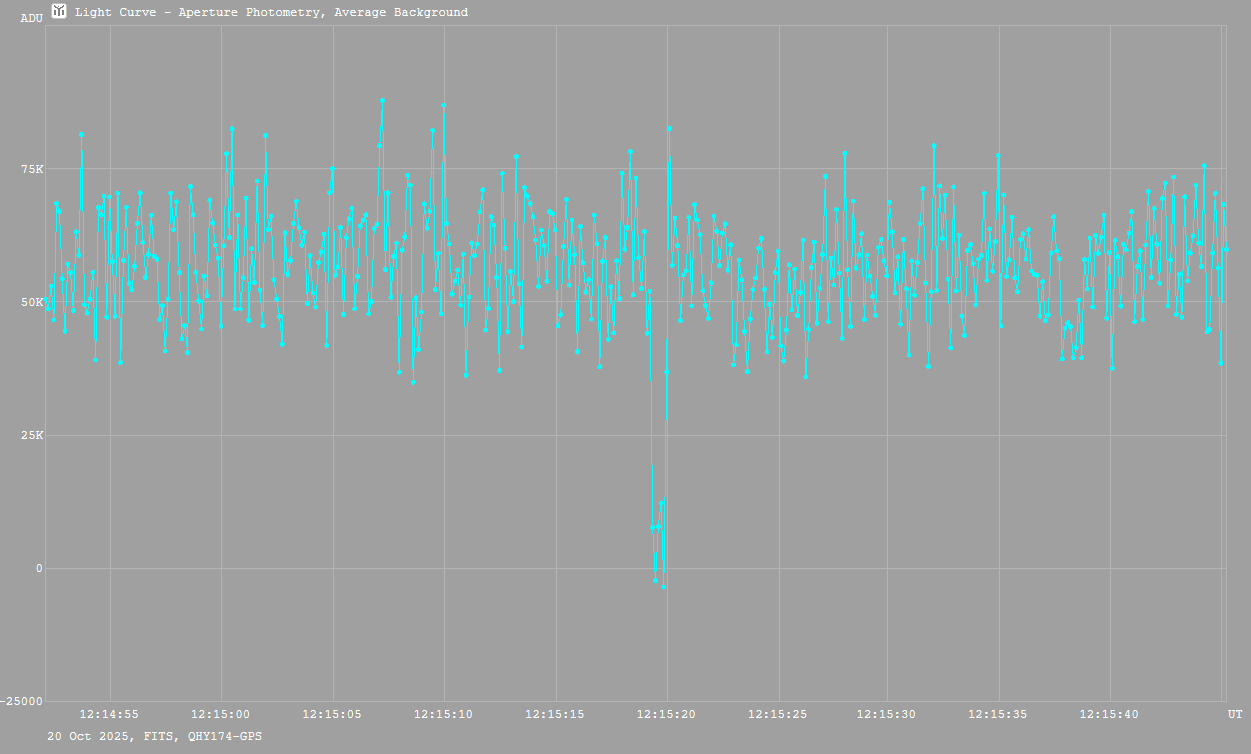1251x754 pixels.
Task: Click the Tangra icon beside the chart title
Action: click(x=59, y=12)
